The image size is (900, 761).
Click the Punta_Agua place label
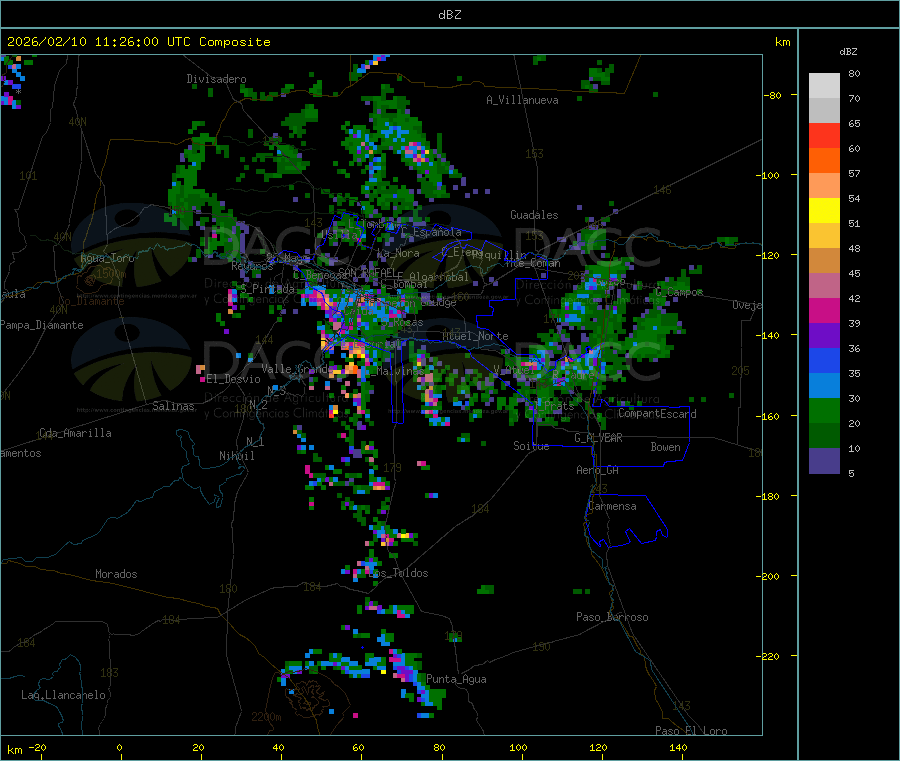(x=456, y=679)
